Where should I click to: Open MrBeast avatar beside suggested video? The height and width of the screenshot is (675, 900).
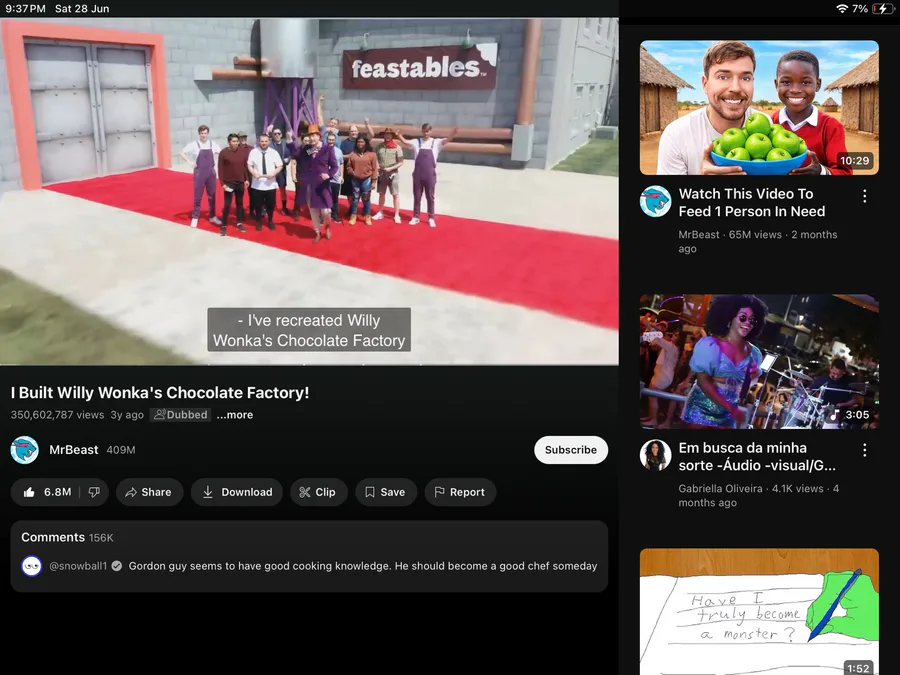coord(655,201)
